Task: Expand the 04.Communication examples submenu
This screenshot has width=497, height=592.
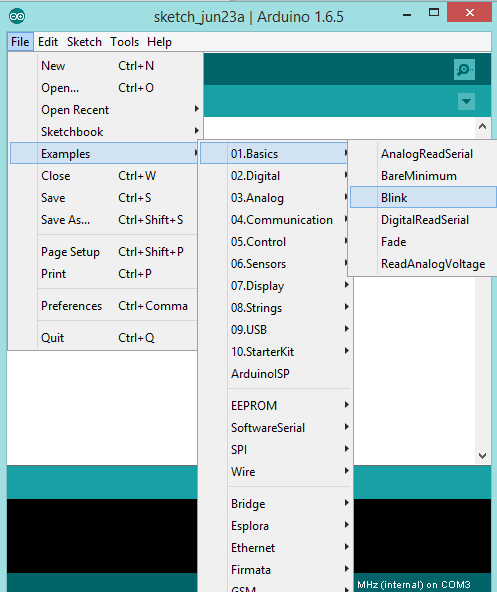Action: click(275, 219)
